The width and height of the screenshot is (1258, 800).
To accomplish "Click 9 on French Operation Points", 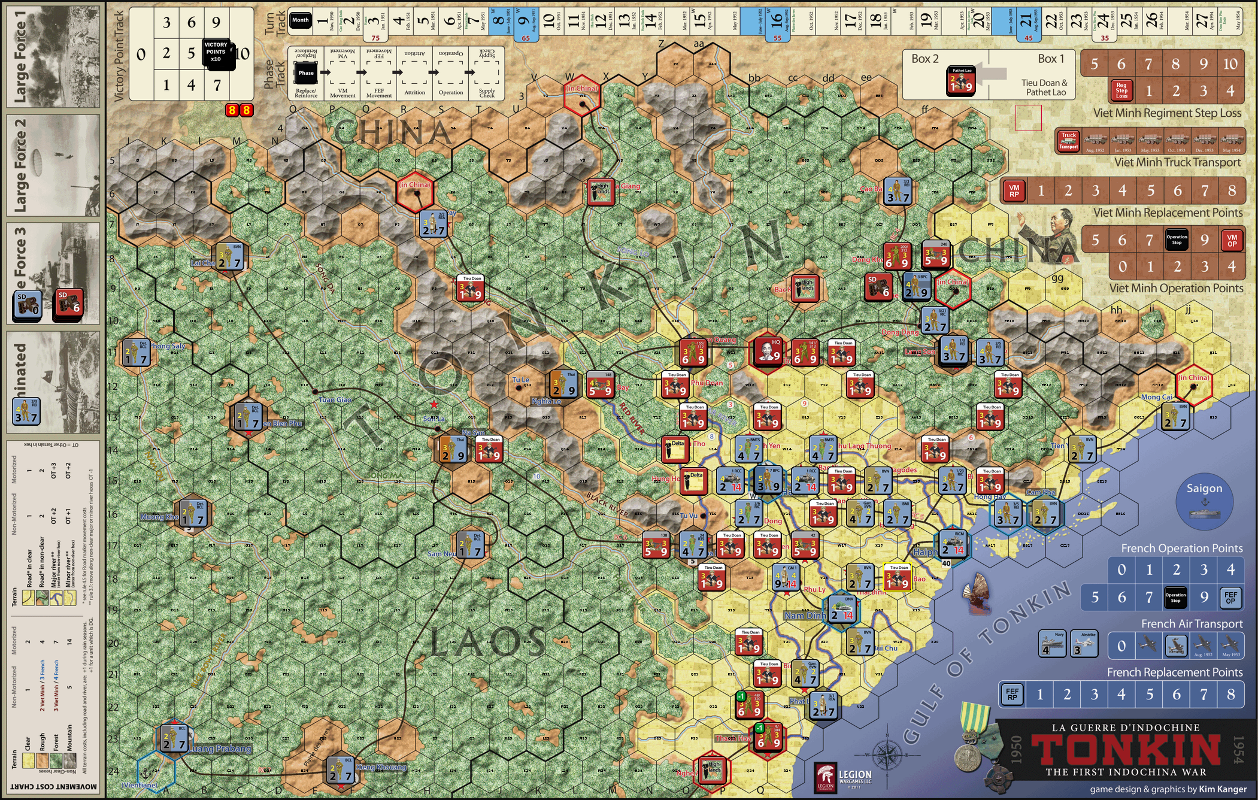I will (x=1204, y=597).
